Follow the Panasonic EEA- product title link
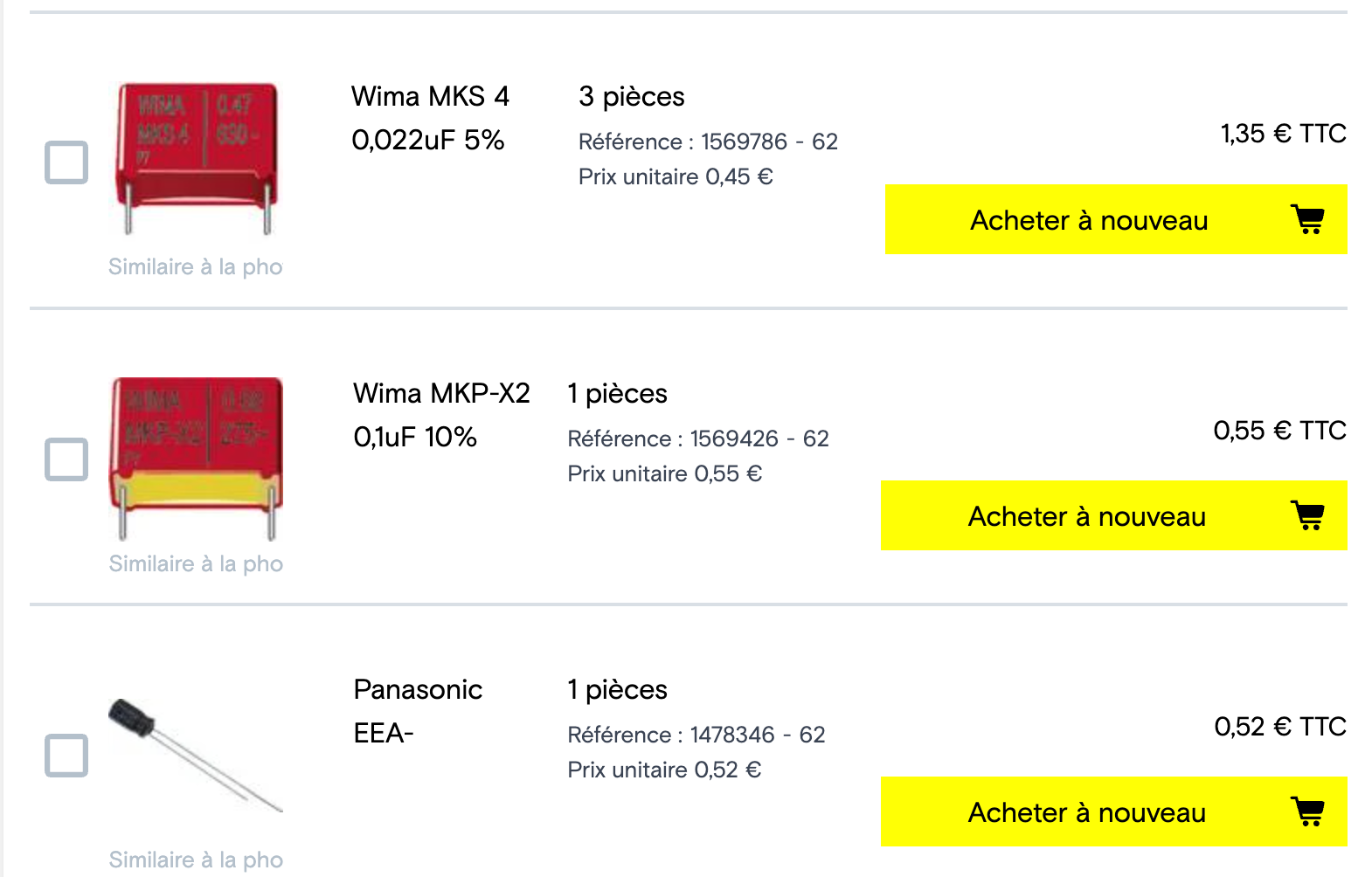This screenshot has width=1372, height=877. (x=418, y=711)
